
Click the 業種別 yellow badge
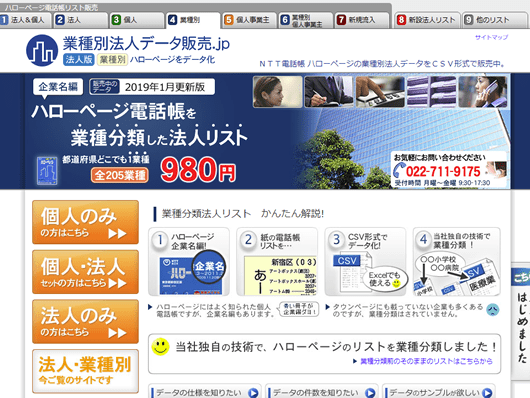coord(112,60)
